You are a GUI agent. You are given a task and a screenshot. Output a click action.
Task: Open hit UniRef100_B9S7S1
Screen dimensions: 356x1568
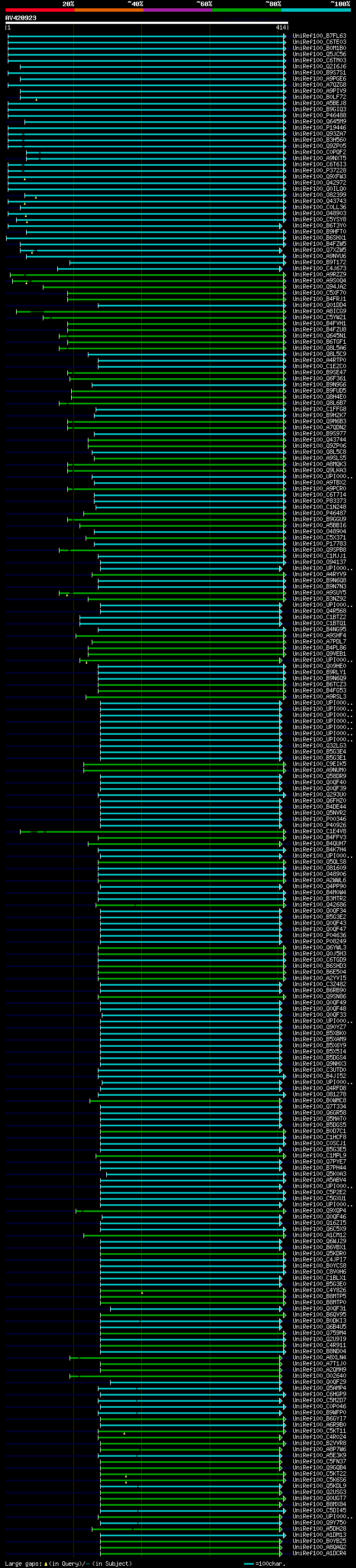319,72
